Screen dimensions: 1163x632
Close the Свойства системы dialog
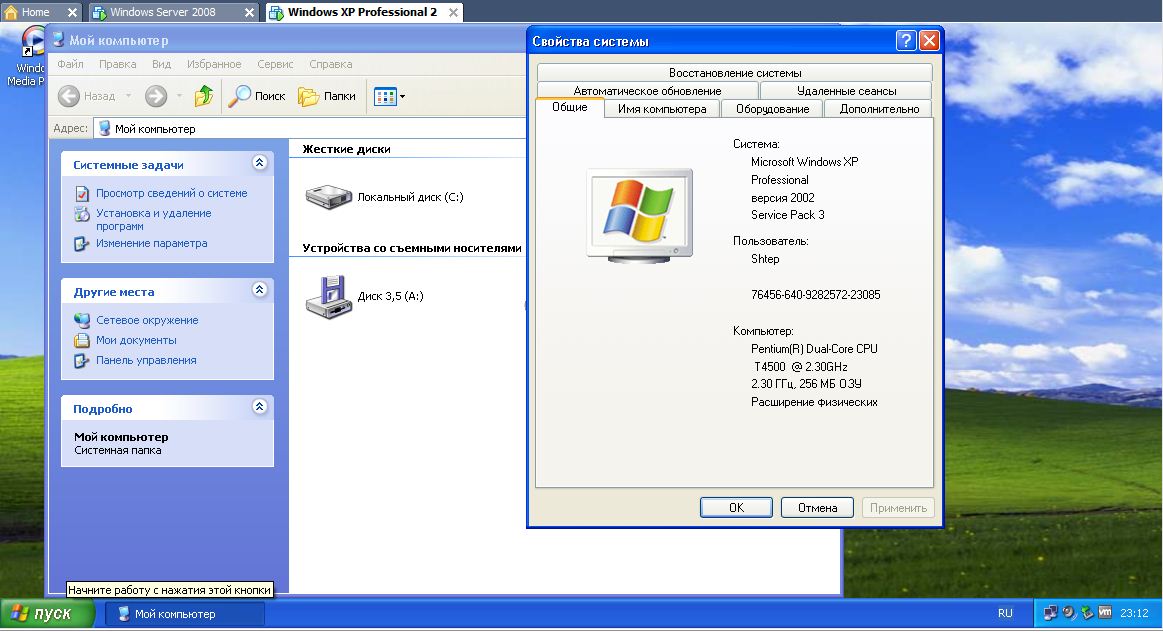[929, 41]
